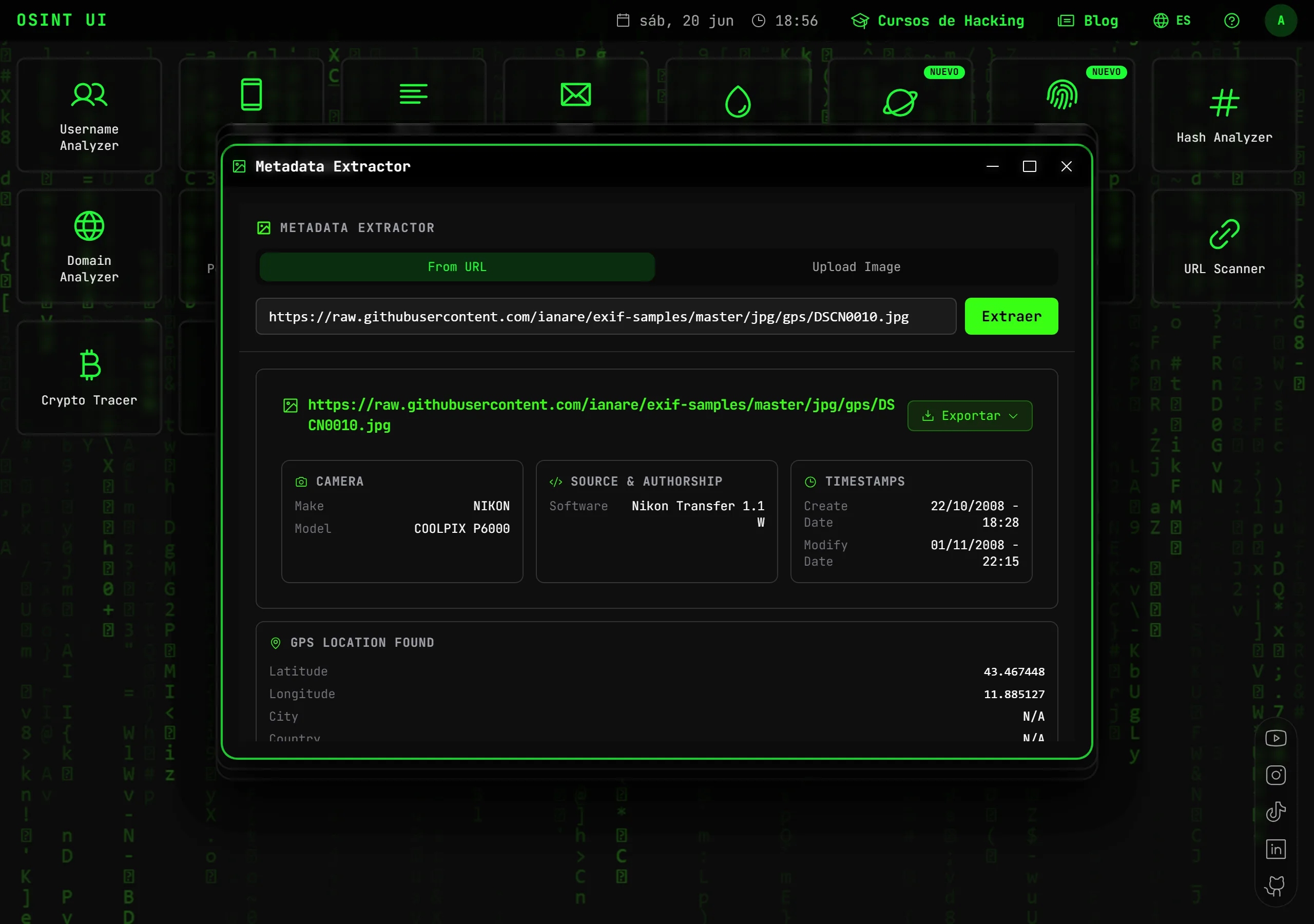Open the ES language selector
This screenshot has width=1314, height=924.
point(1171,21)
